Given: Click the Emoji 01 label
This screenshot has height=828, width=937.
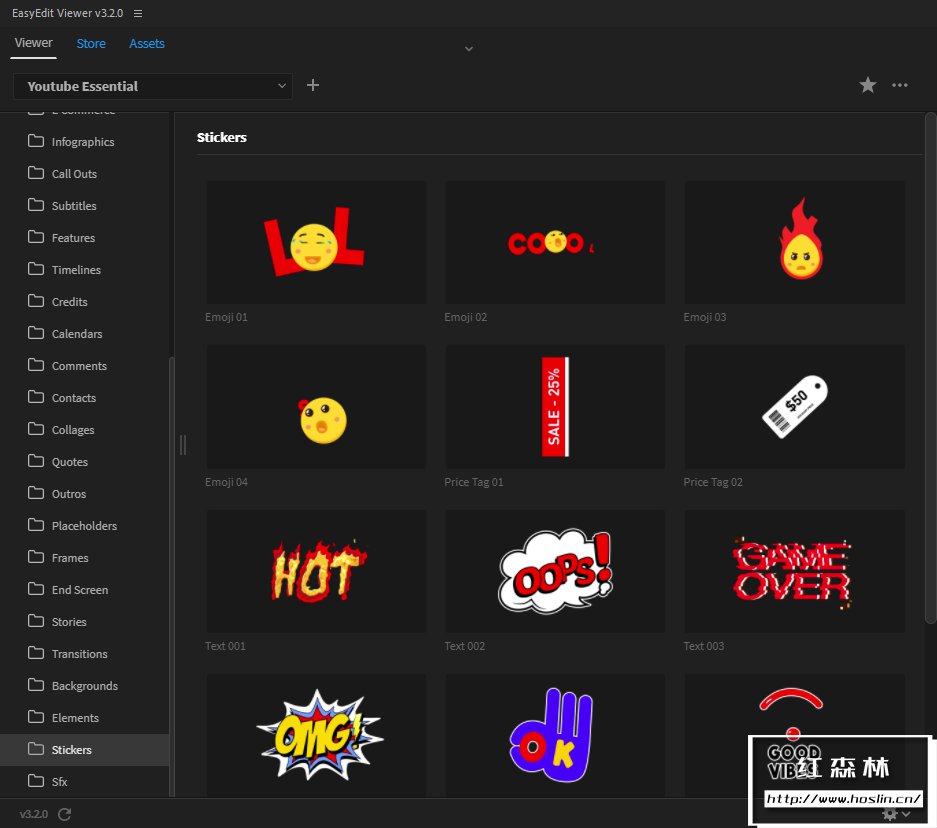Looking at the screenshot, I should point(226,317).
